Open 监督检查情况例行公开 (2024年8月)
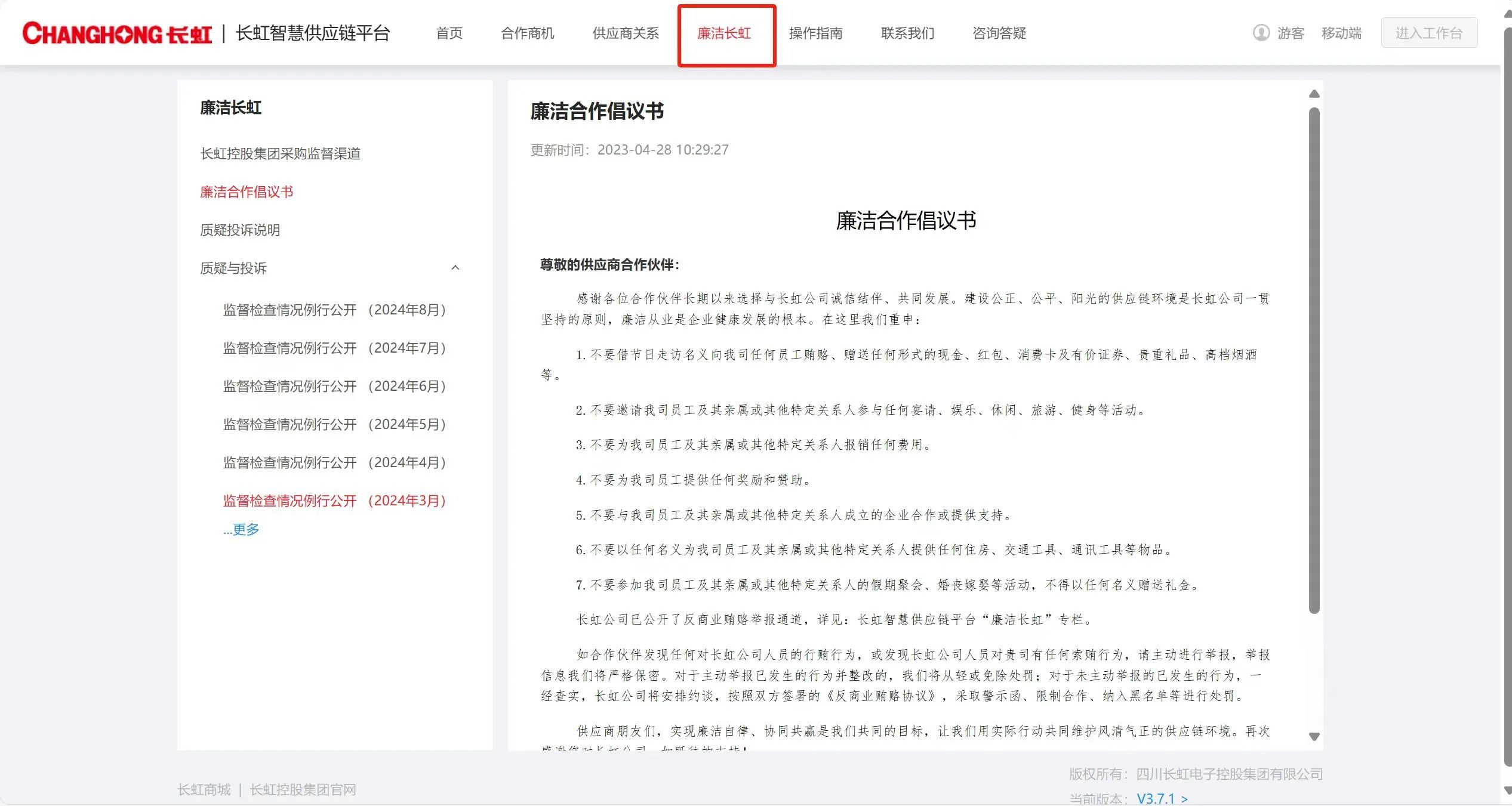This screenshot has height=806, width=1512. (334, 310)
